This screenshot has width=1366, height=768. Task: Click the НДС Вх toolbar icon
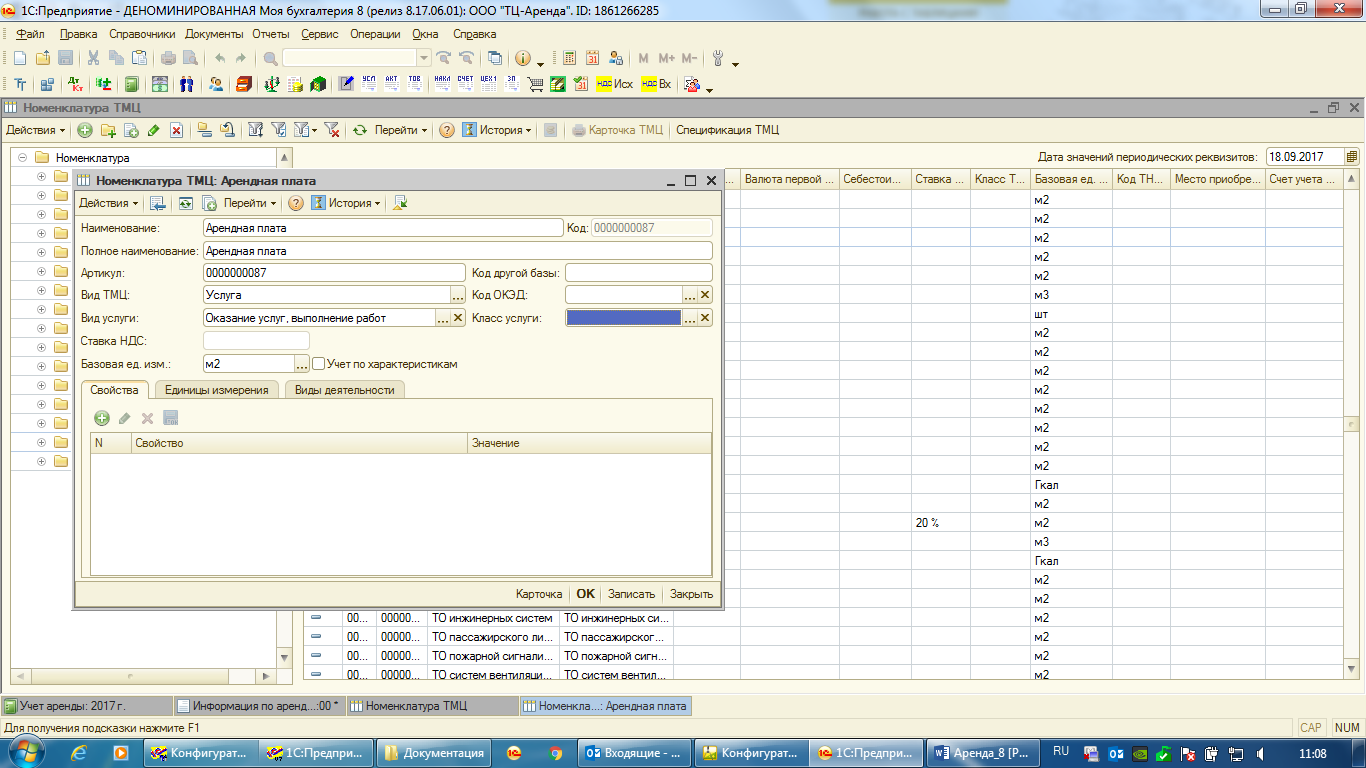656,85
